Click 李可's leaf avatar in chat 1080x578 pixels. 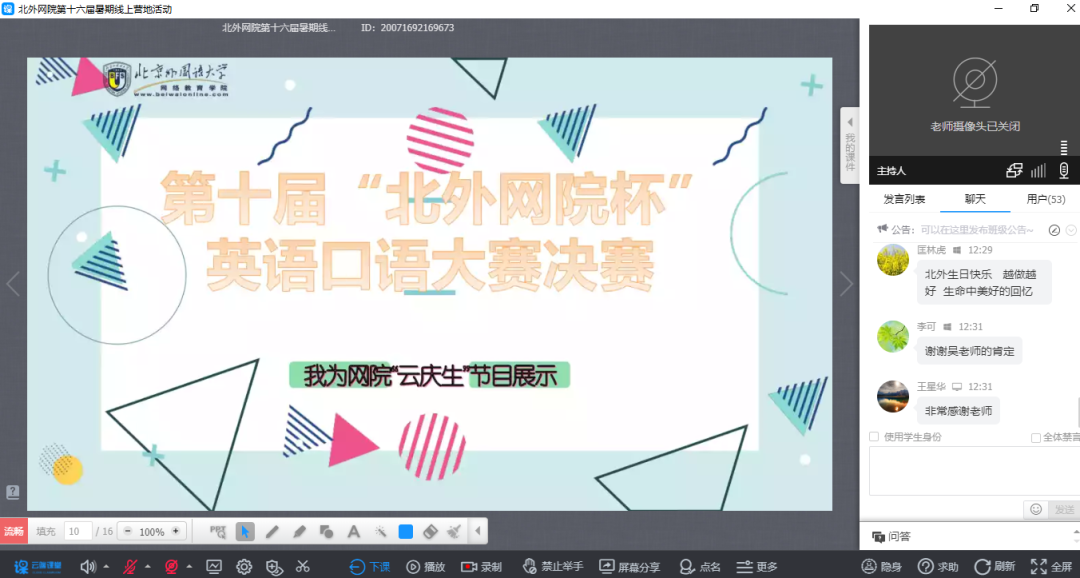(x=893, y=337)
